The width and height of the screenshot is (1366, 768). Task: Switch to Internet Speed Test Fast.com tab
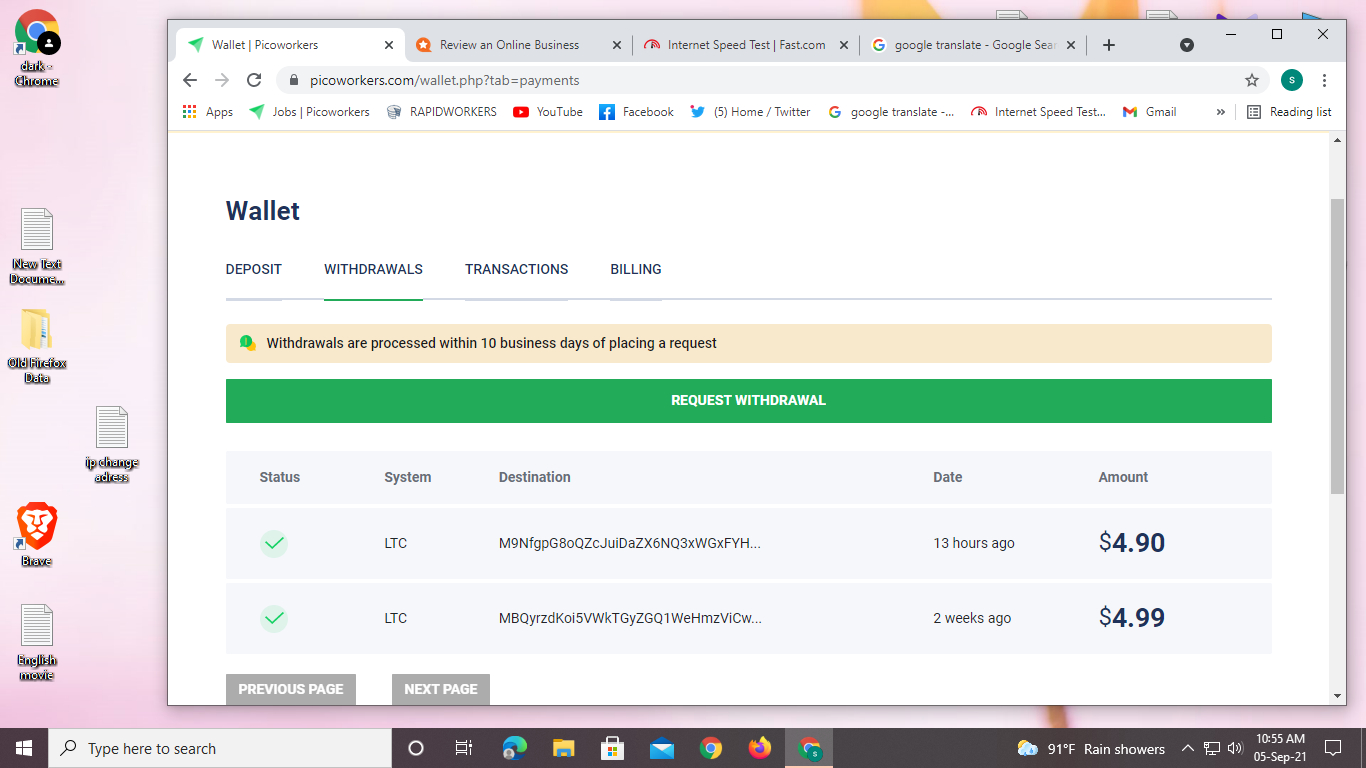click(x=746, y=45)
